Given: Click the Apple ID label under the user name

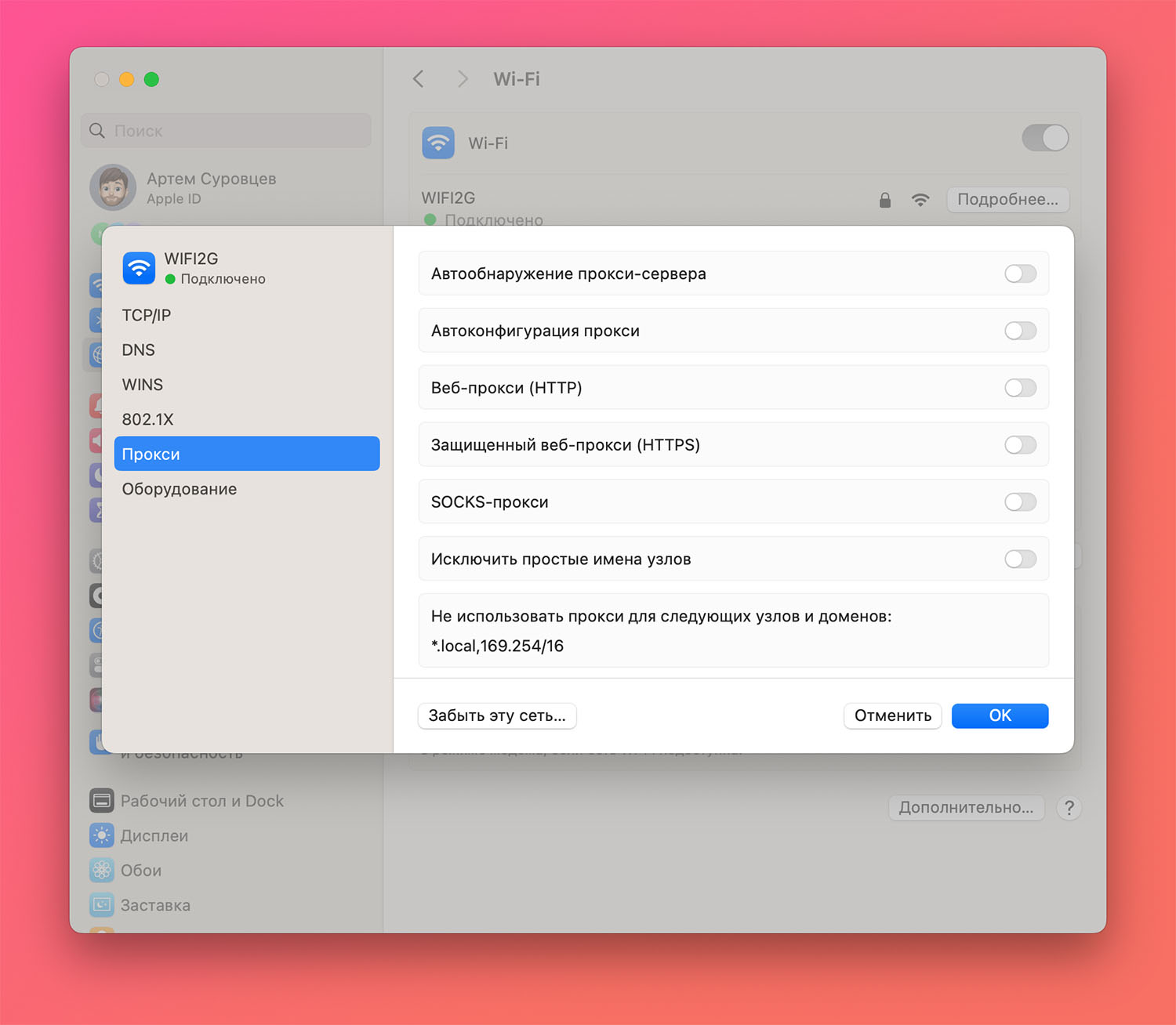Looking at the screenshot, I should (x=174, y=199).
